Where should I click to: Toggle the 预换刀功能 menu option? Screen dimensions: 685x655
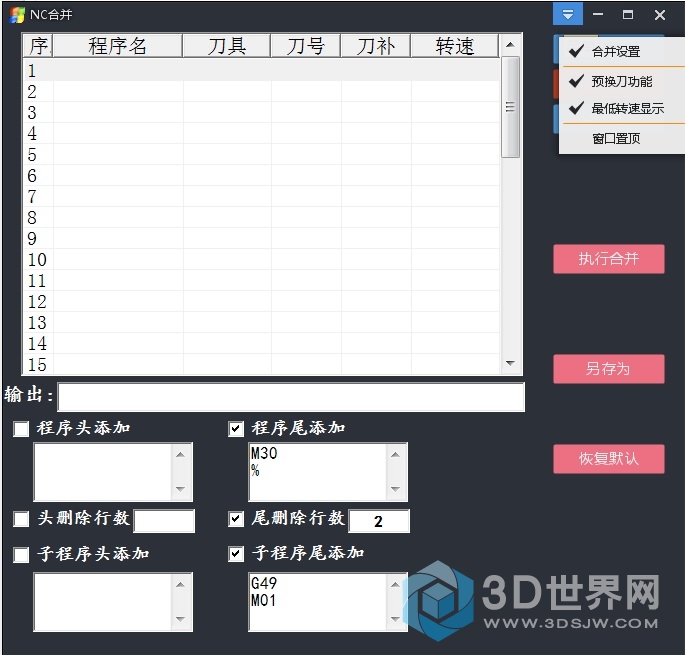coord(622,81)
